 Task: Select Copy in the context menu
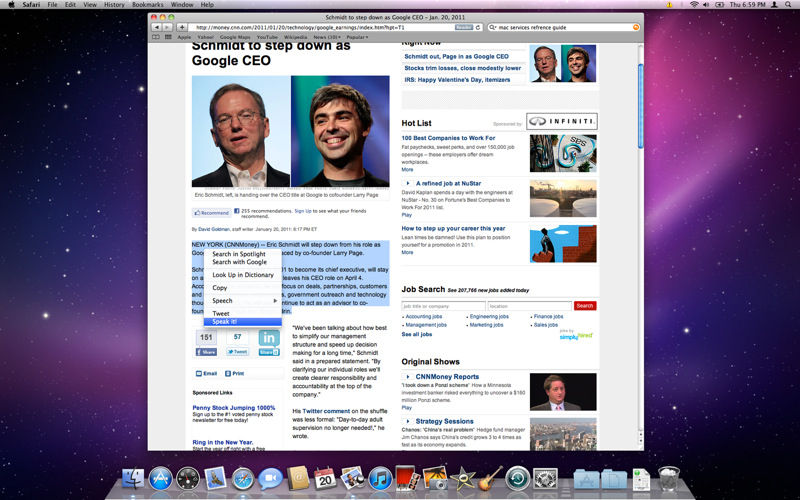click(x=242, y=288)
